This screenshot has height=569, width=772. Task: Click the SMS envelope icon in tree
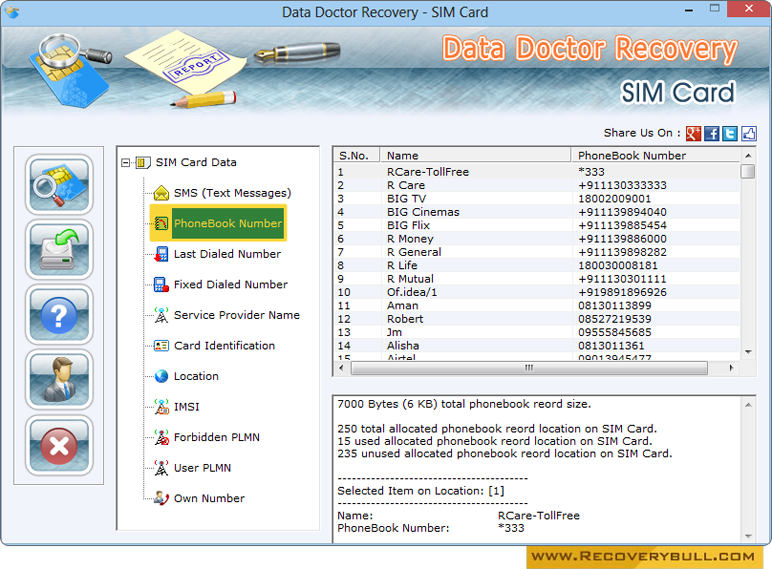pyautogui.click(x=161, y=193)
